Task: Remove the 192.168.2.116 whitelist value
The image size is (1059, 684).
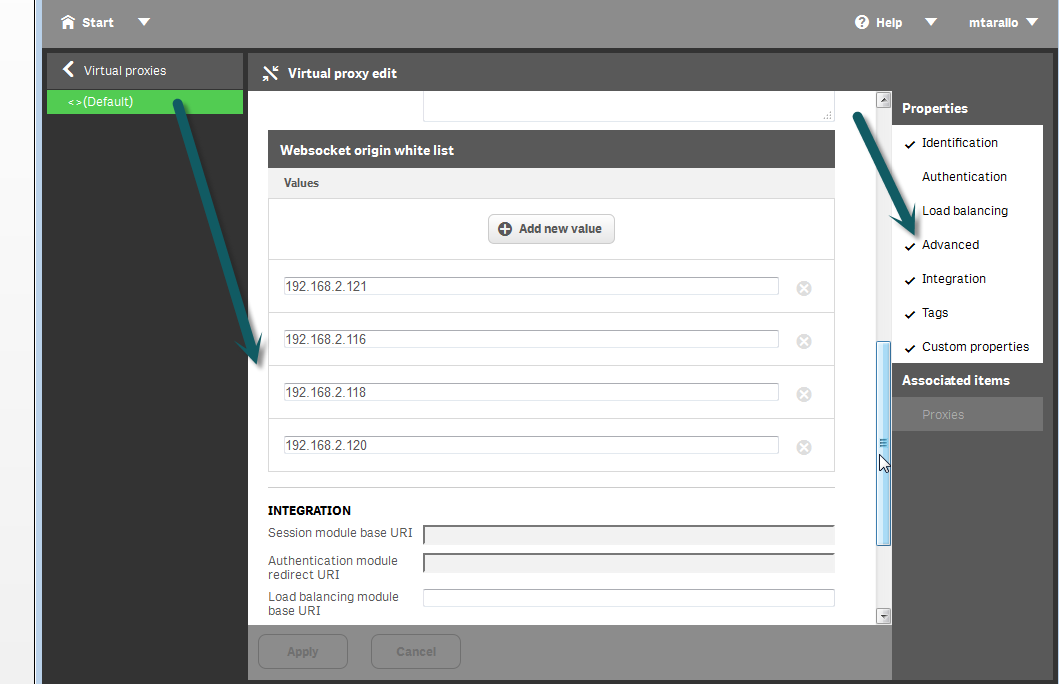Action: [804, 342]
